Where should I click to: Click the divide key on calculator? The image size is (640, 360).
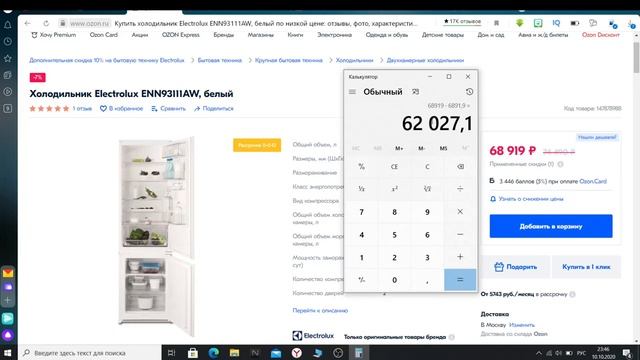point(460,189)
